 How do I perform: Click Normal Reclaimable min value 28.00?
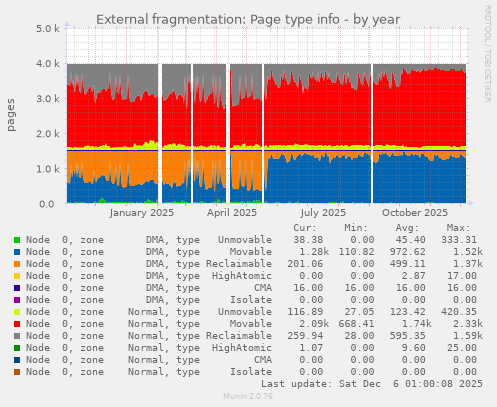359,336
